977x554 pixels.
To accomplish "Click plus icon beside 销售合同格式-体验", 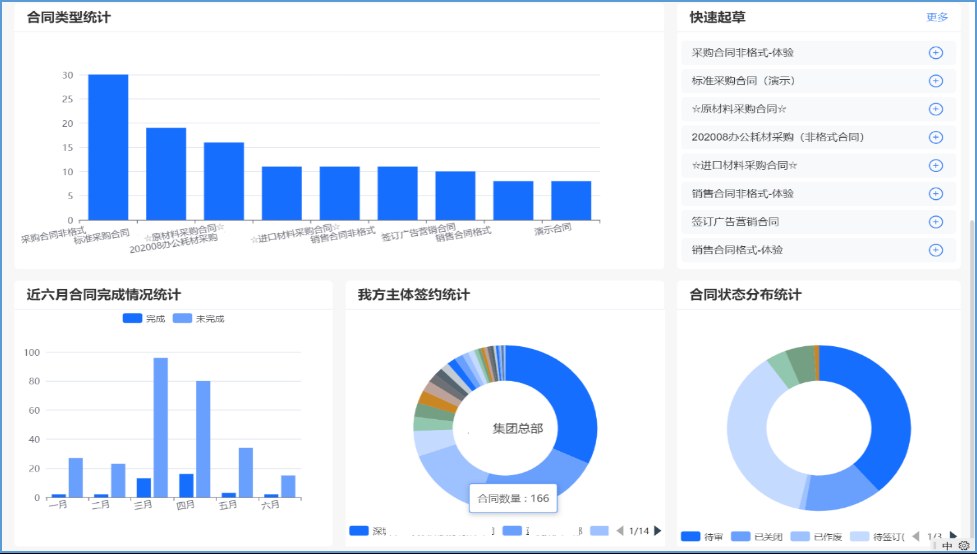I will (935, 250).
